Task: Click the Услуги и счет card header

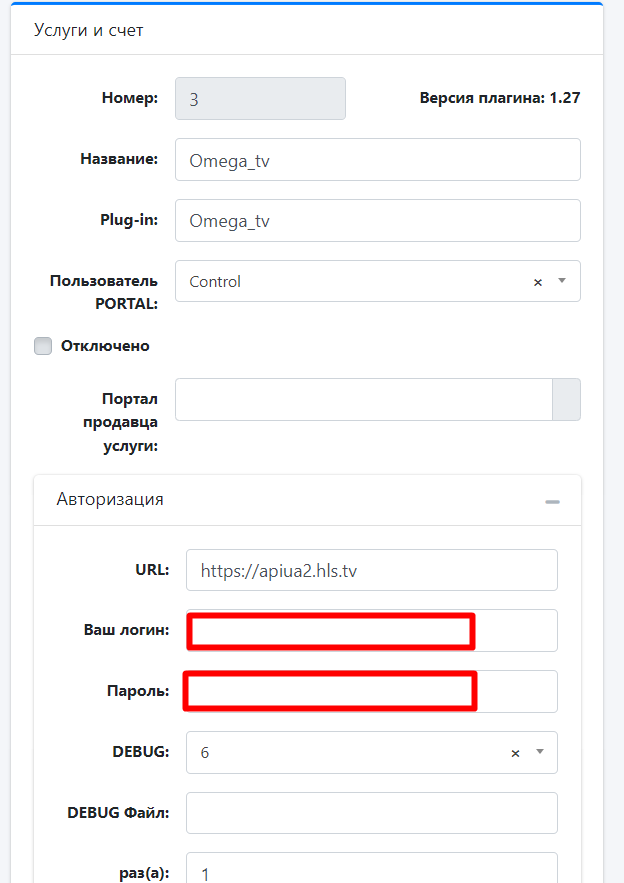Action: 300,30
